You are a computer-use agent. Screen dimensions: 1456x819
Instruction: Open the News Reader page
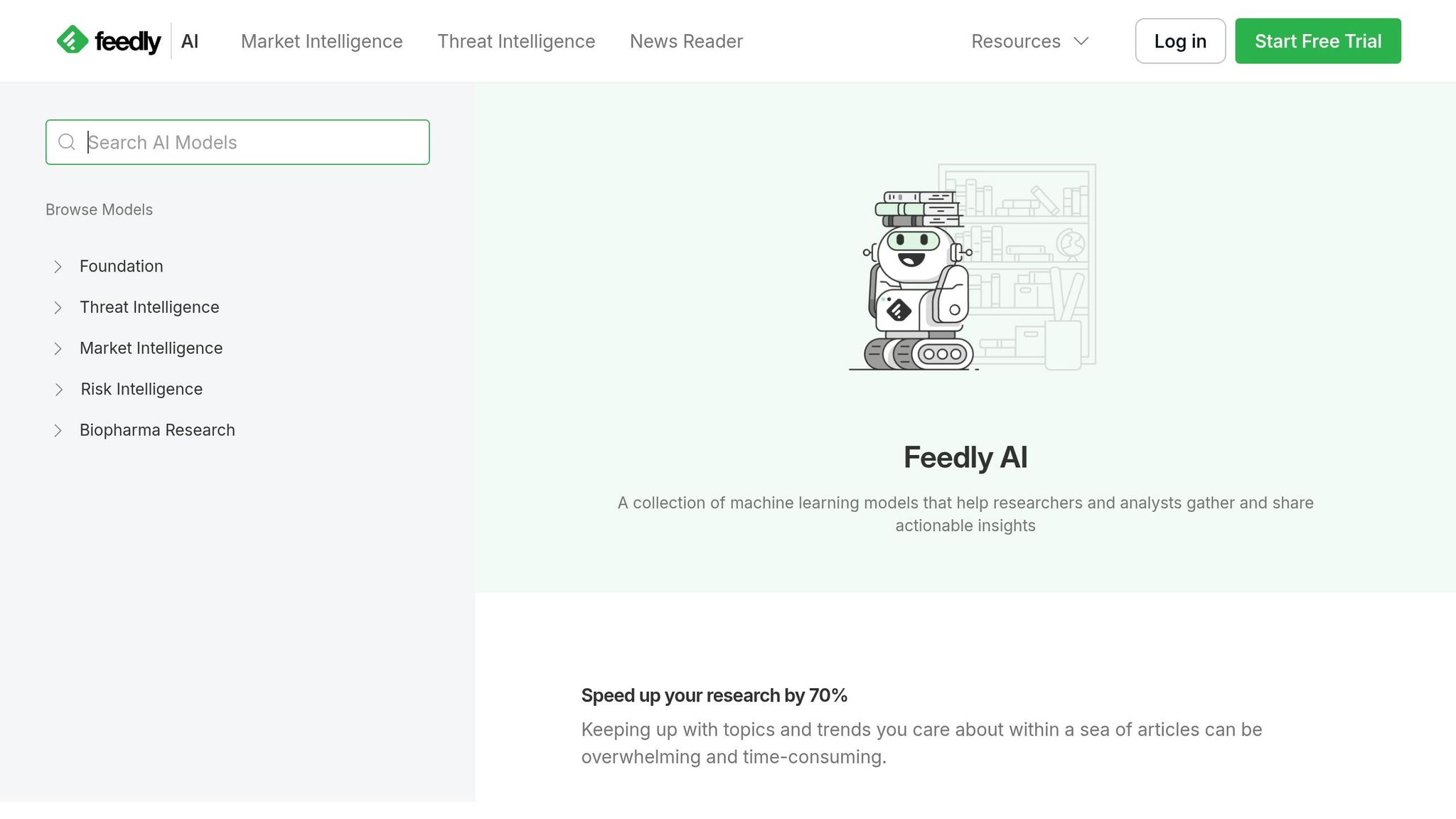click(685, 41)
